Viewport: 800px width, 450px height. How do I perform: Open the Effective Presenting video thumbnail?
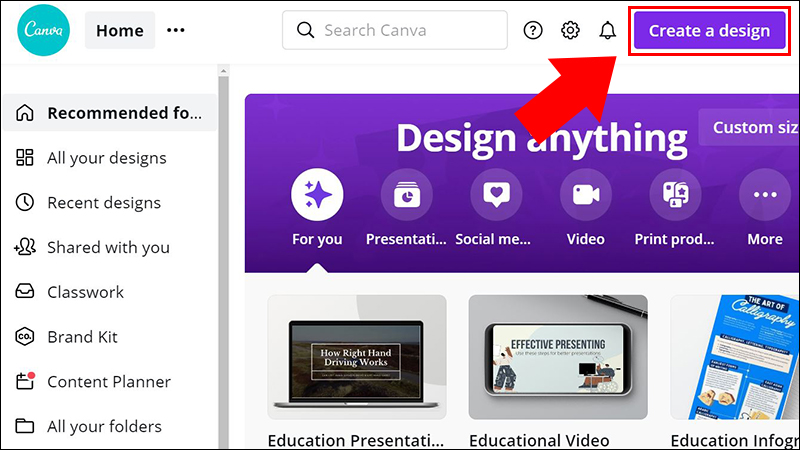coord(558,357)
